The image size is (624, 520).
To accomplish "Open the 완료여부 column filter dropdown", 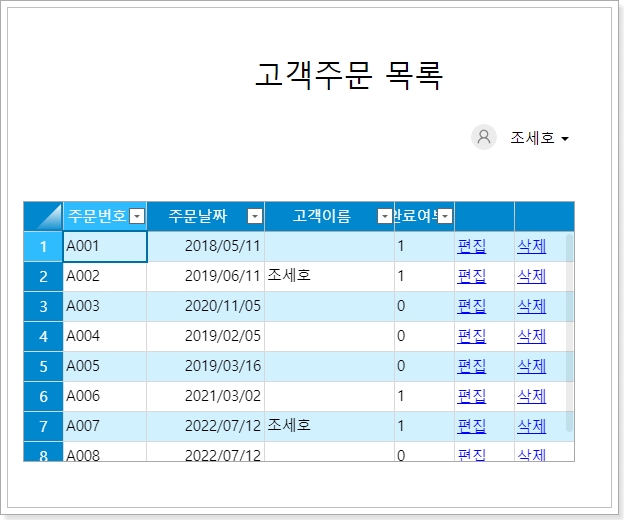I will 445,216.
